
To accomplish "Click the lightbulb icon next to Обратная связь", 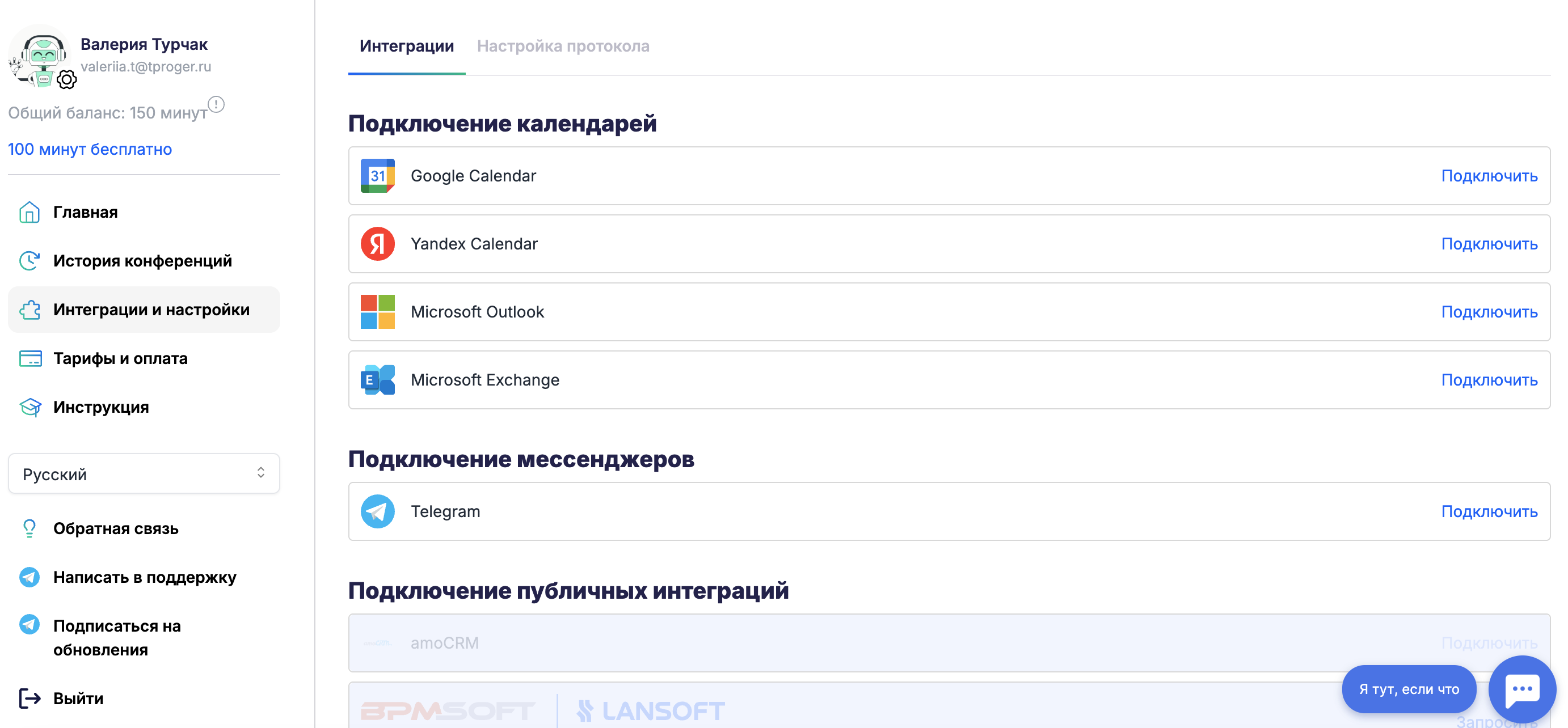I will pos(29,528).
